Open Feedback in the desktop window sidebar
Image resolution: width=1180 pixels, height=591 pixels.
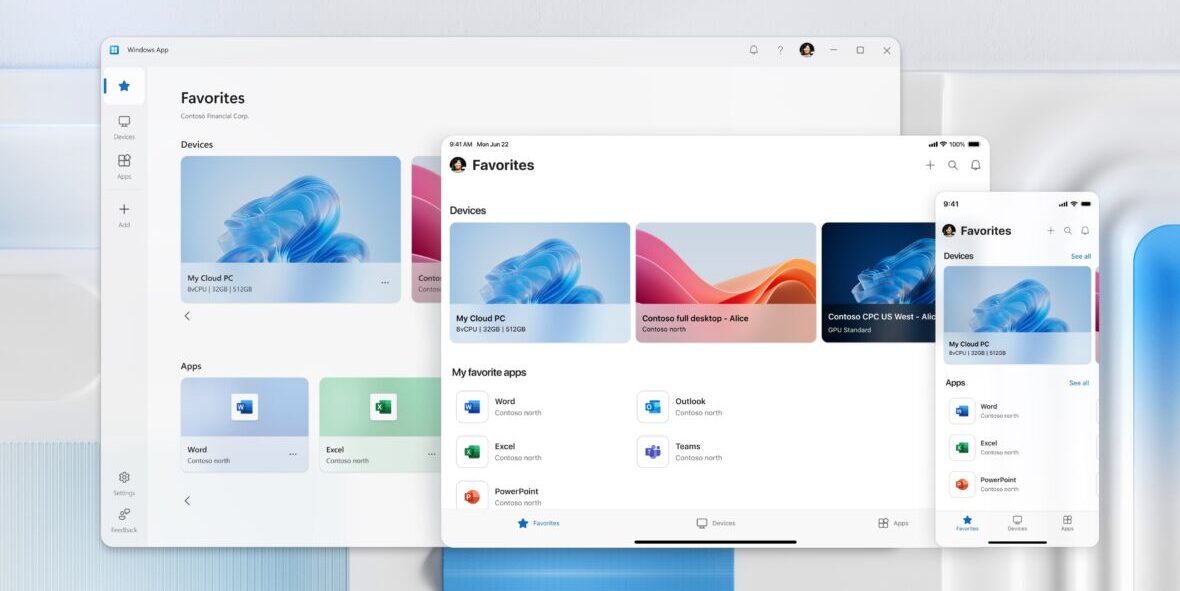(124, 519)
